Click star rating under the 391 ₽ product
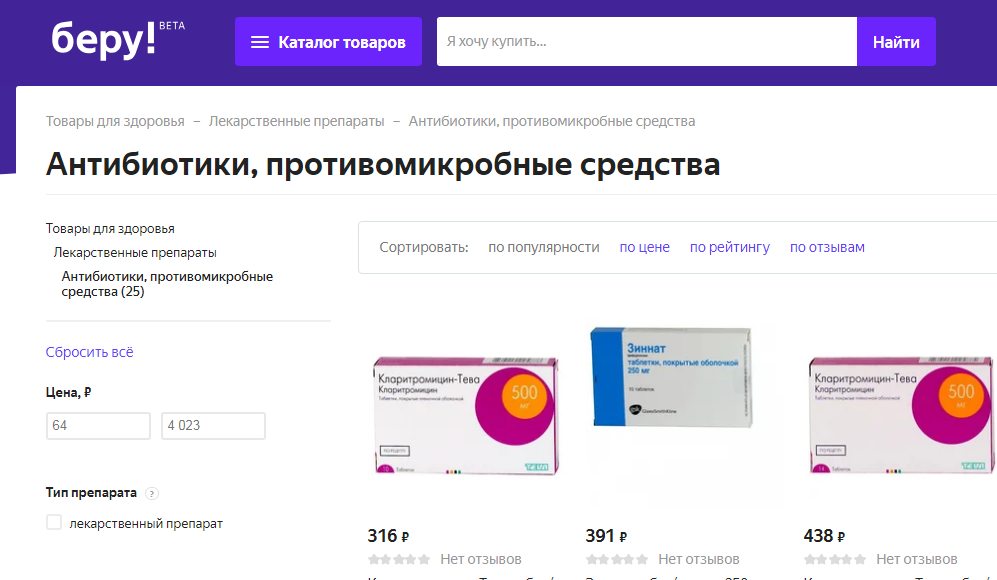997x580 pixels. click(616, 559)
